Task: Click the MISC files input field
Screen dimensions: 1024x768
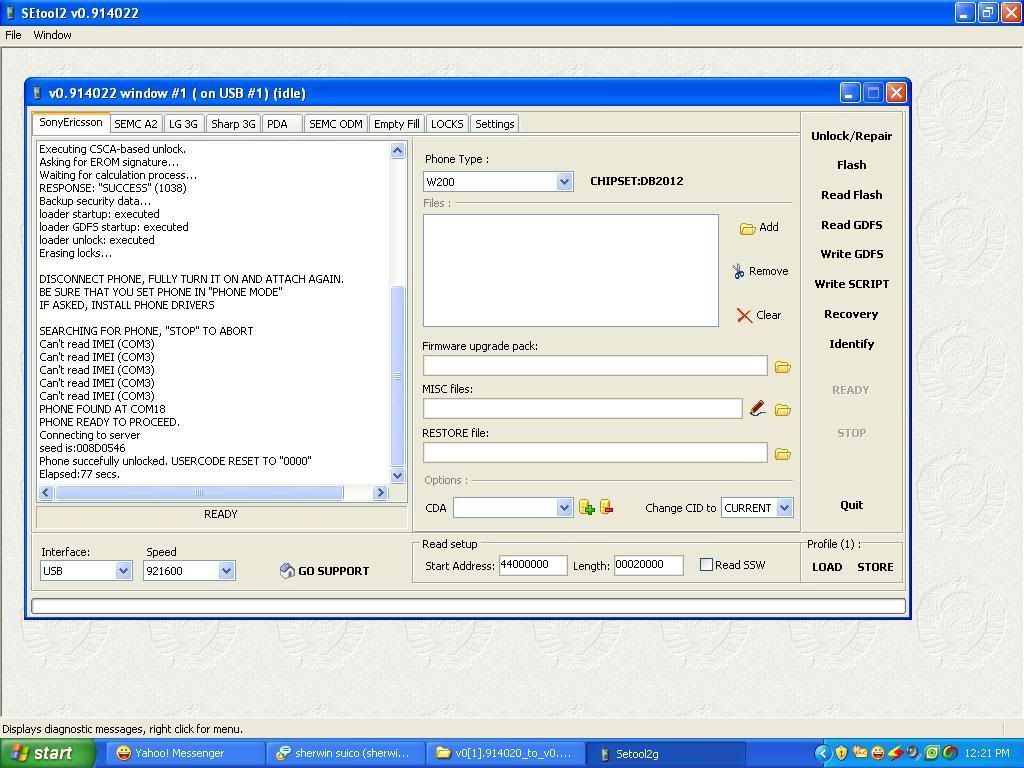Action: coord(583,409)
